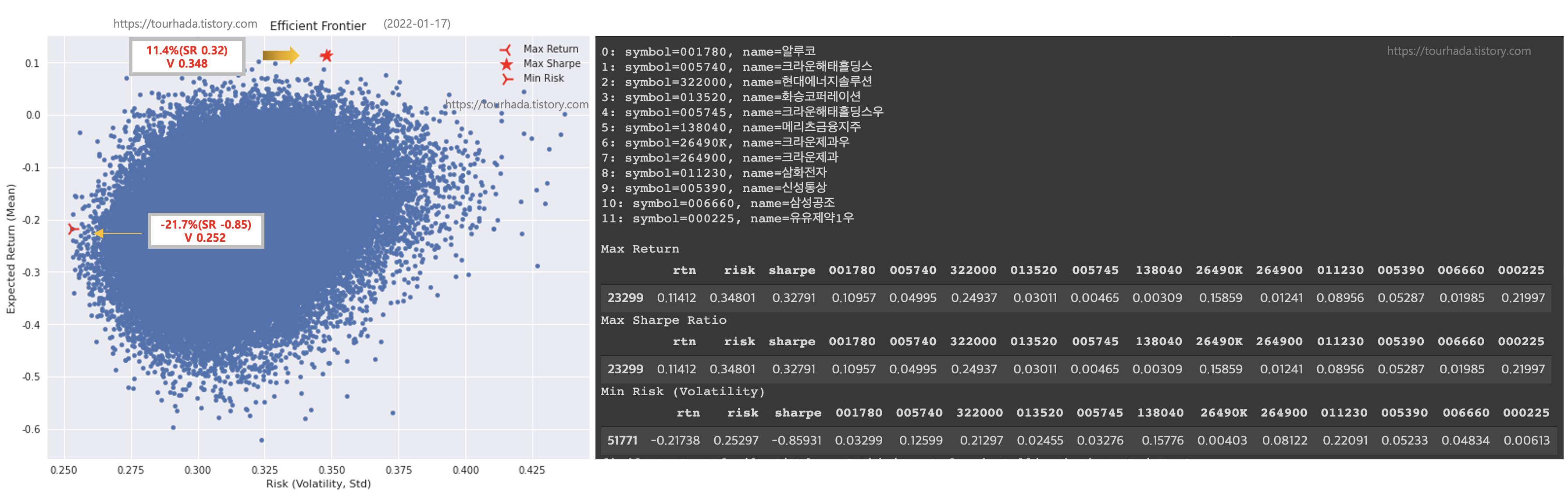Click the Max Sharpe Ratio section heading
This screenshot has height=501, width=1568.
663,320
